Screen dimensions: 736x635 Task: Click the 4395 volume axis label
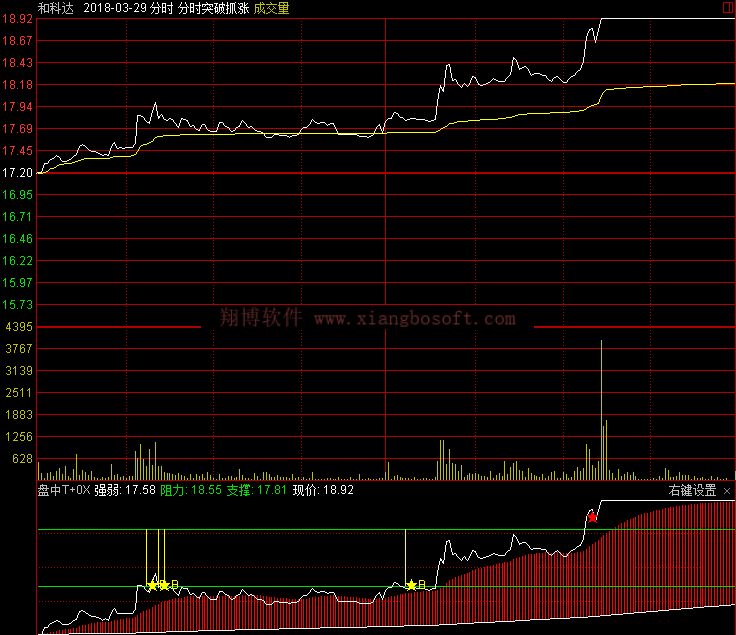[19, 327]
